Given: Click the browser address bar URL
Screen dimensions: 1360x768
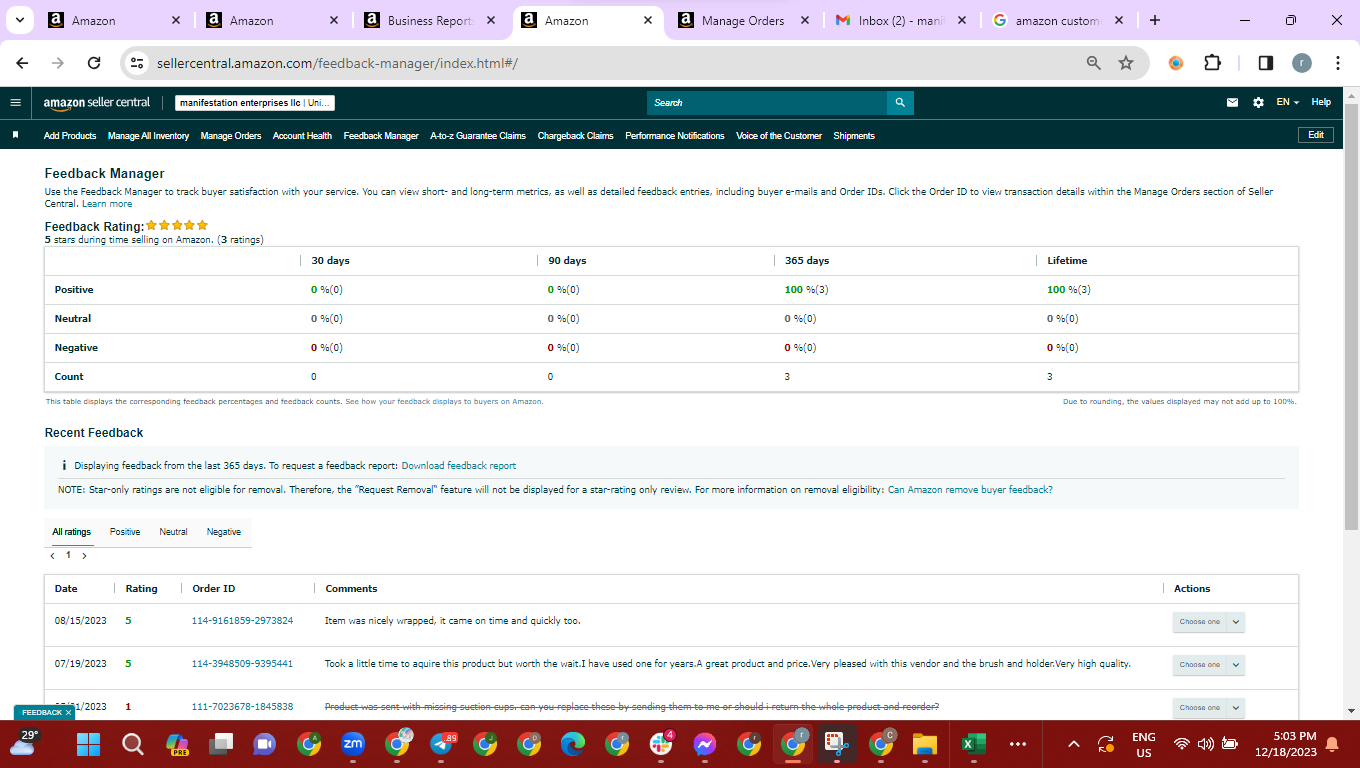Looking at the screenshot, I should click(337, 63).
